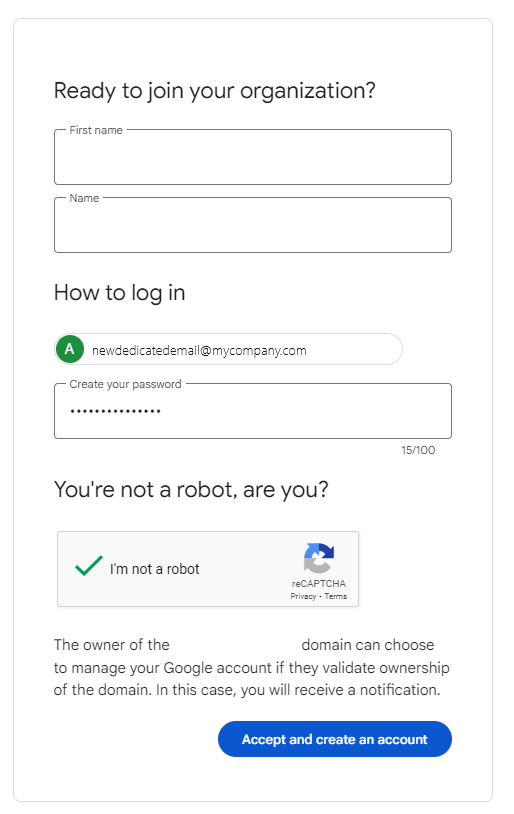Click the You're not a robot heading

191,490
